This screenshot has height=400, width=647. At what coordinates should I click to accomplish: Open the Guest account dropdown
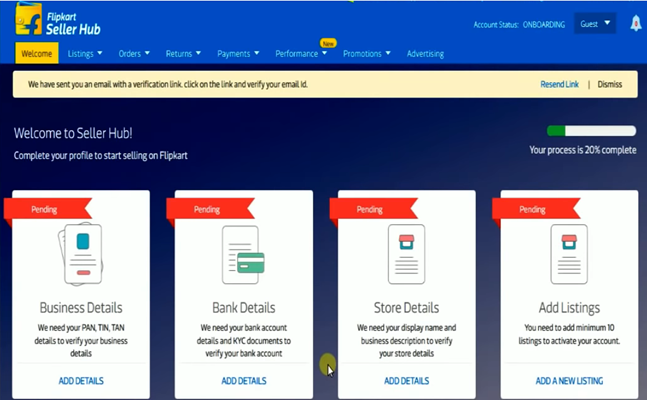click(595, 24)
